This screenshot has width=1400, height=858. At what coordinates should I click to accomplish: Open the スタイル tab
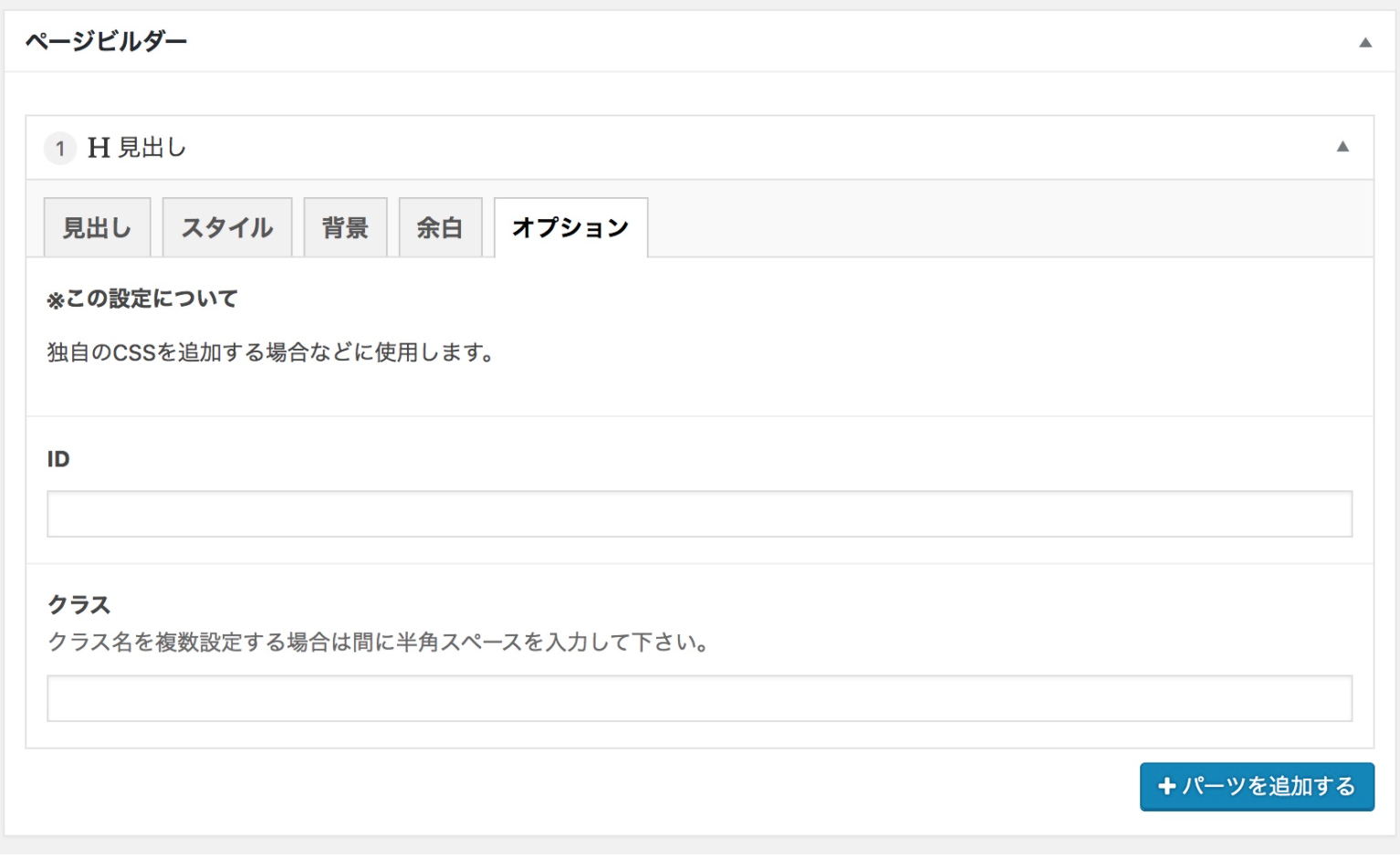[227, 228]
